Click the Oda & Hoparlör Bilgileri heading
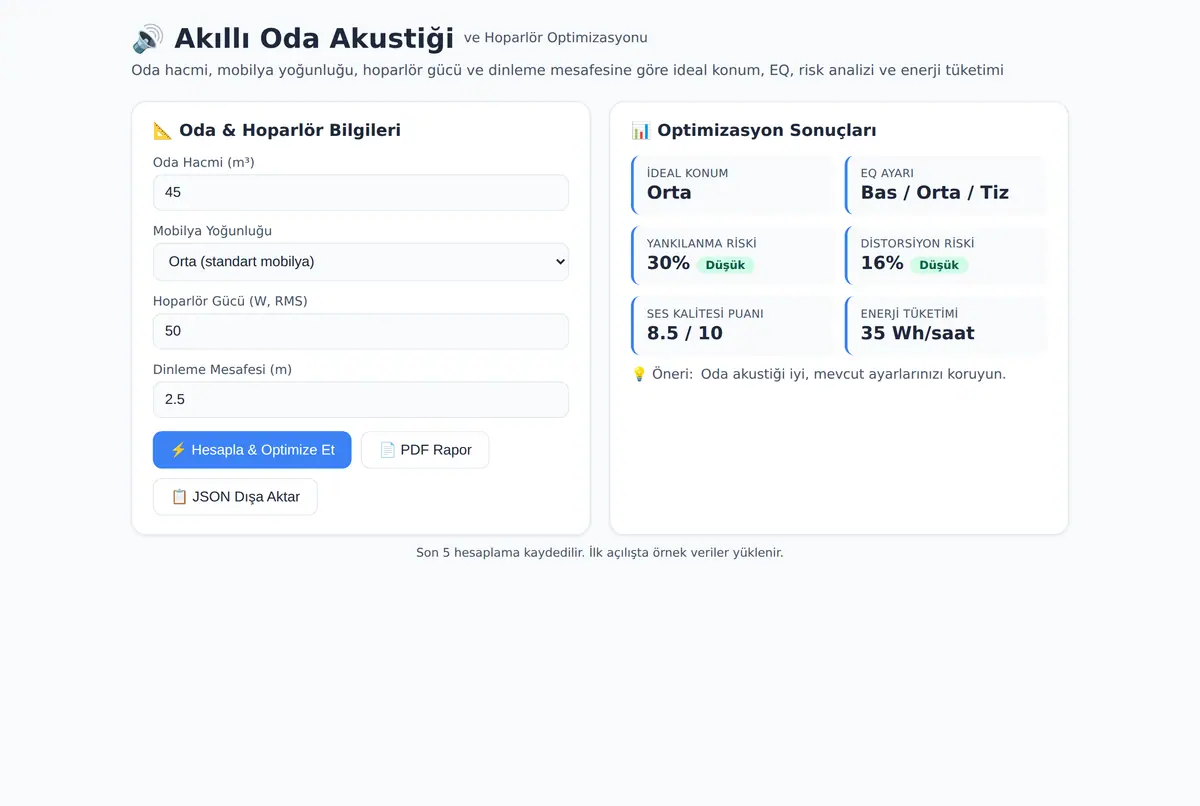The image size is (1200, 806). [290, 130]
